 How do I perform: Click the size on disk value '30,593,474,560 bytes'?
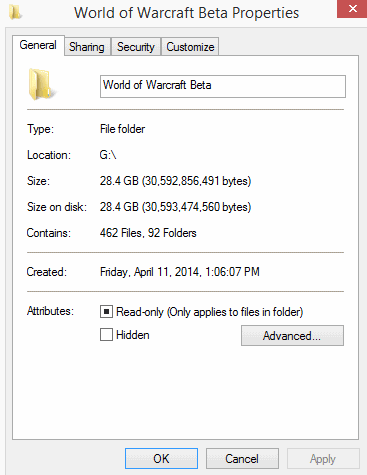click(x=197, y=207)
